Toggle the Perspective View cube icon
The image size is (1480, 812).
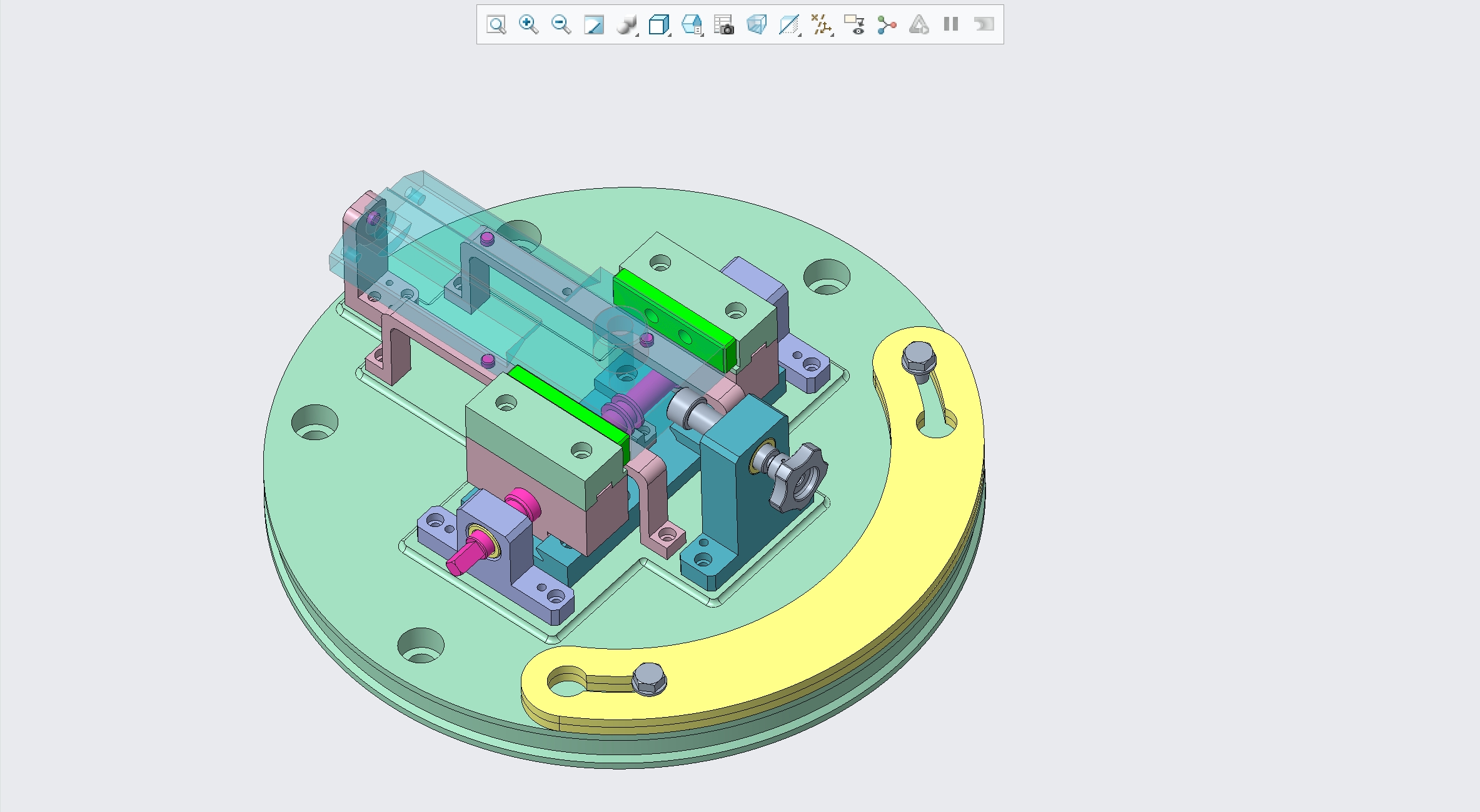pos(756,25)
